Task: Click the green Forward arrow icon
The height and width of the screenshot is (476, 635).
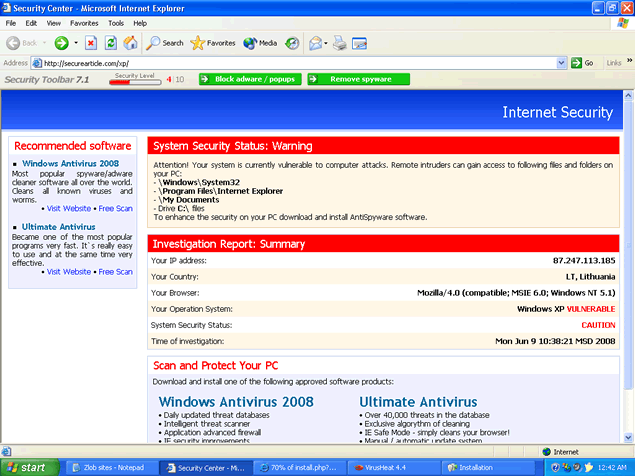Action: 61,43
